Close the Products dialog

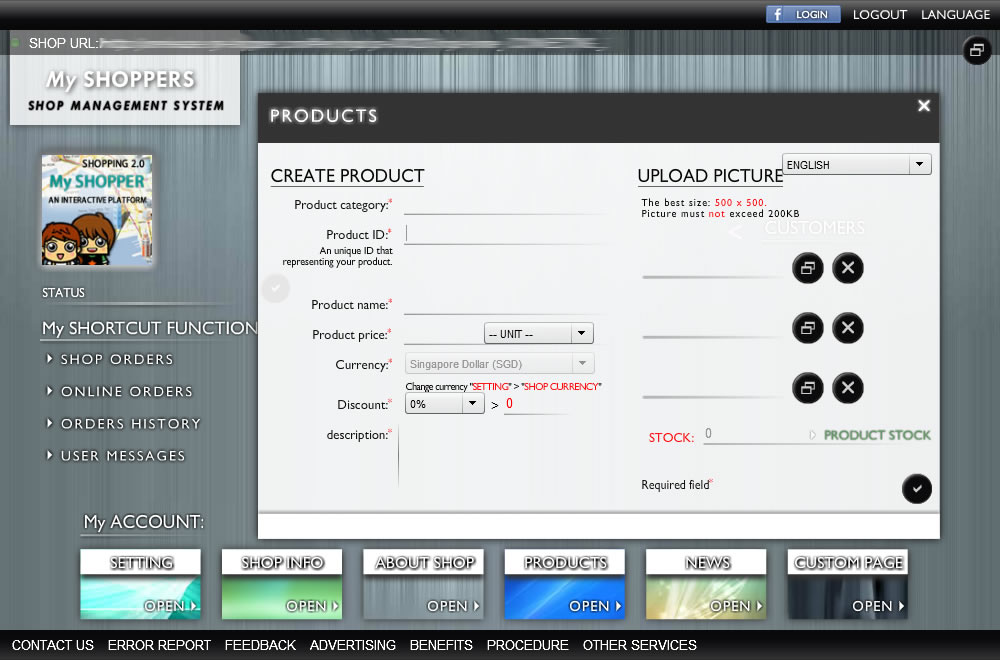[x=923, y=106]
